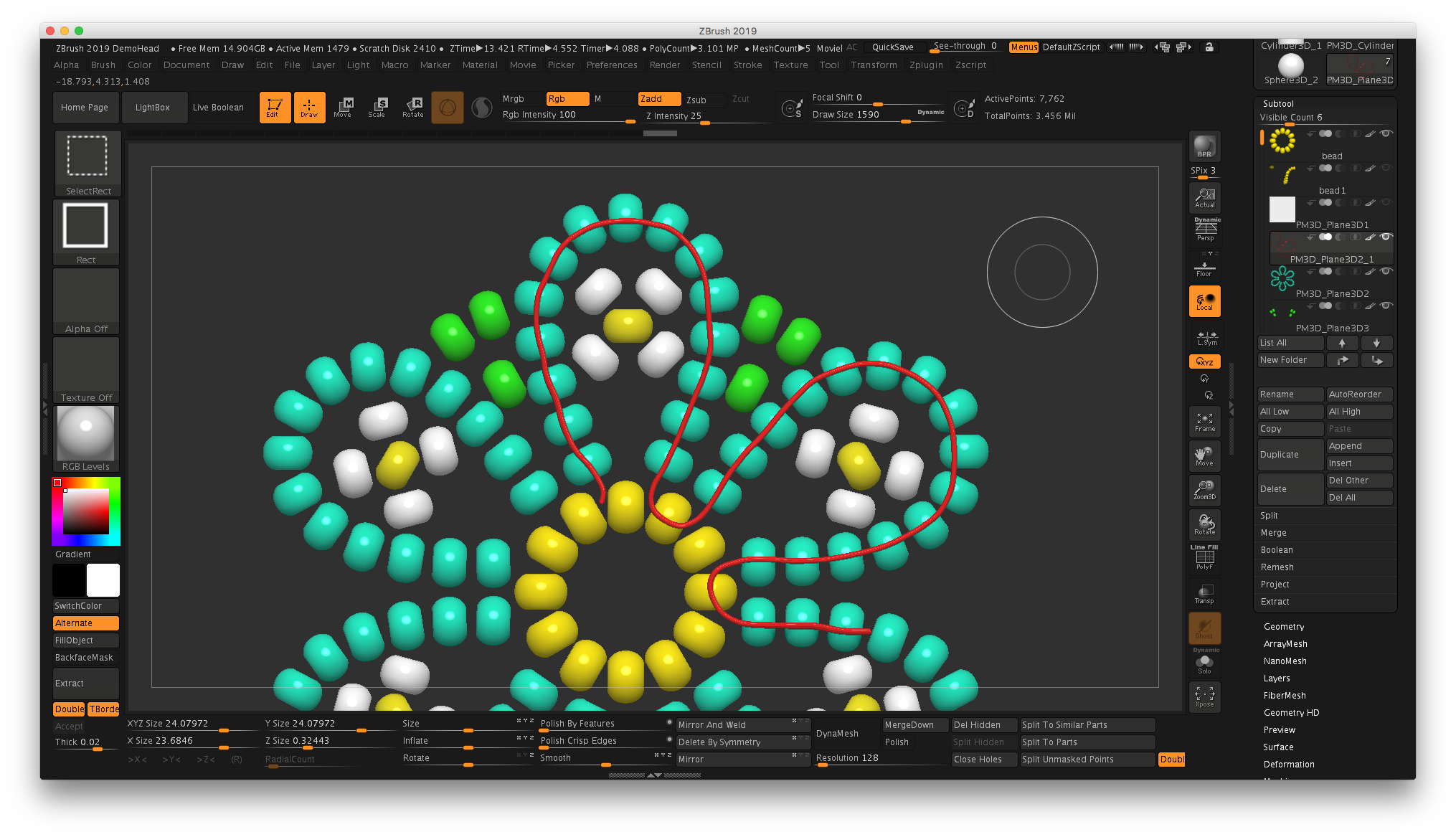Select the Rotate transform icon
Viewport: 1456px width, 837px height.
point(412,108)
